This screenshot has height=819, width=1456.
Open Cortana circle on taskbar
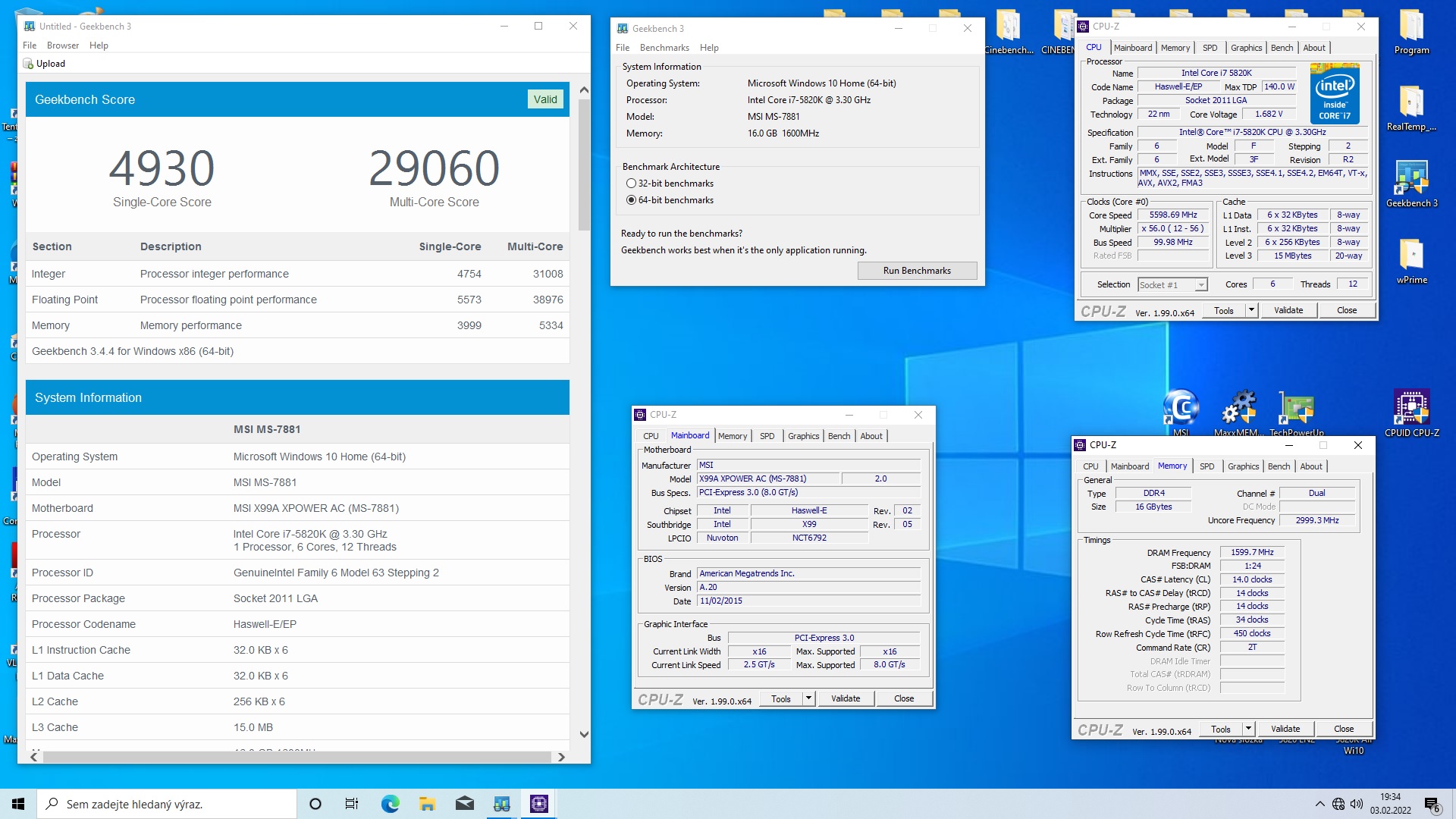315,804
